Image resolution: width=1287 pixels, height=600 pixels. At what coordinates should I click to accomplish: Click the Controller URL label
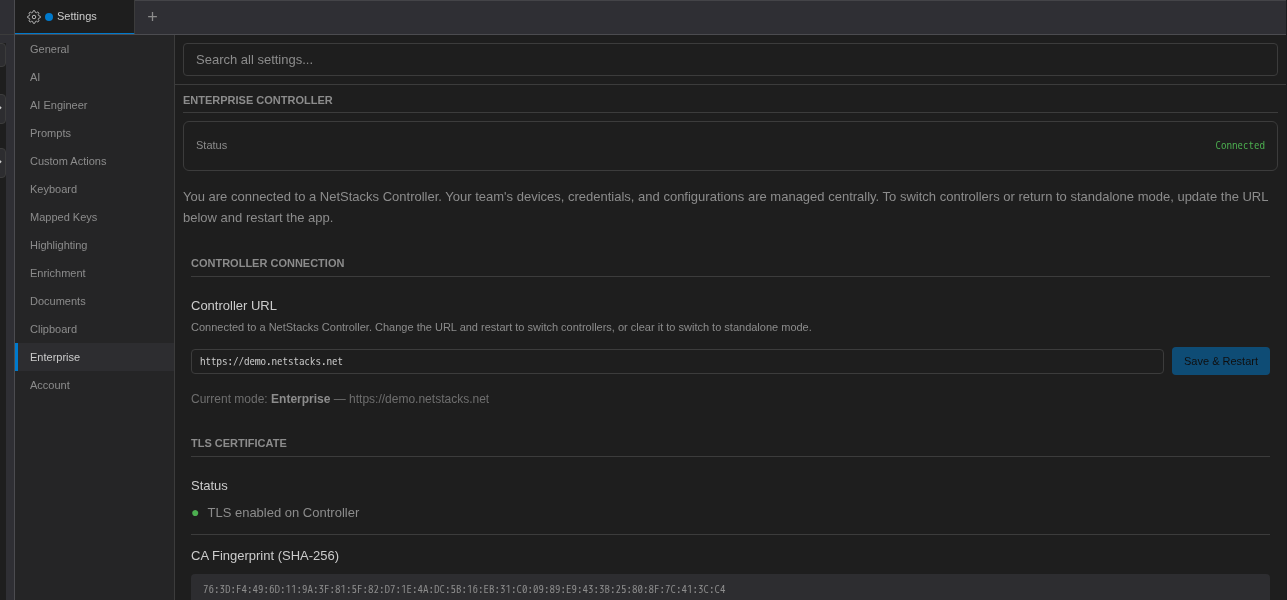point(234,306)
